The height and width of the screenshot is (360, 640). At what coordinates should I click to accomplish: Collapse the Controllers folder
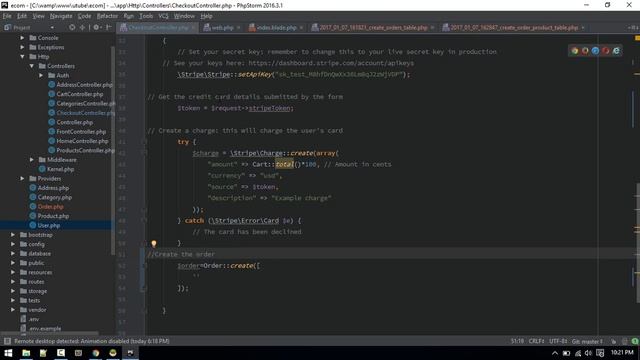coord(32,66)
